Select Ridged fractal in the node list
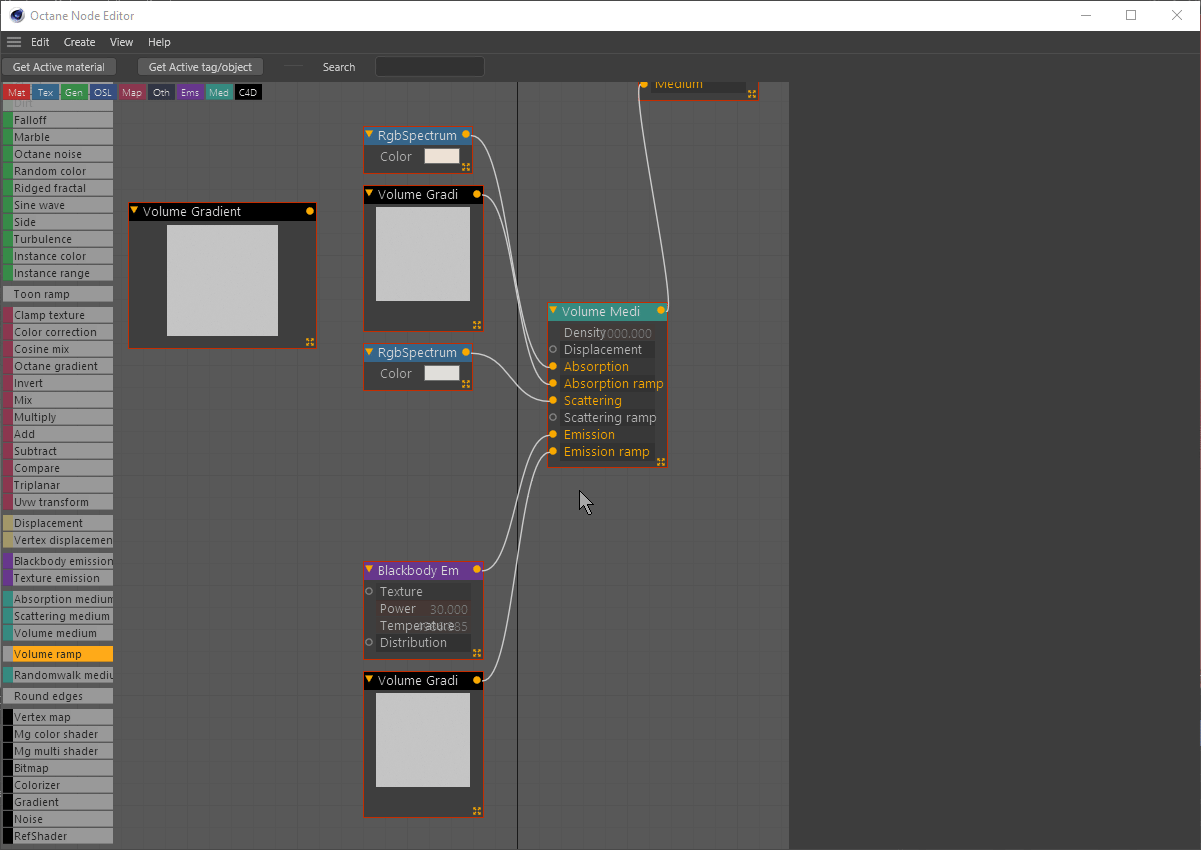 (58, 188)
